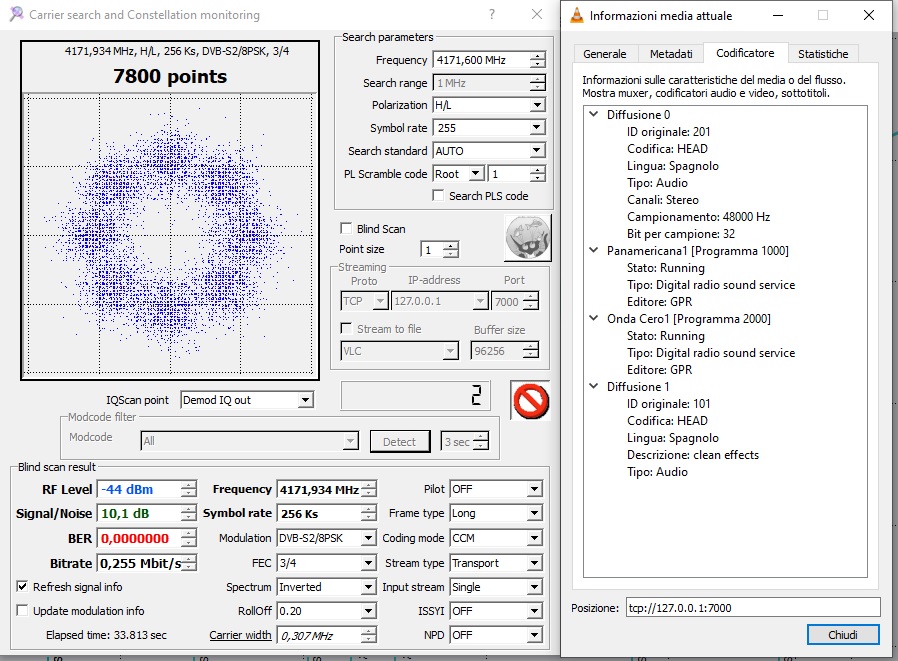This screenshot has width=898, height=661.
Task: Select Canali: Stereo row
Action: [663, 200]
